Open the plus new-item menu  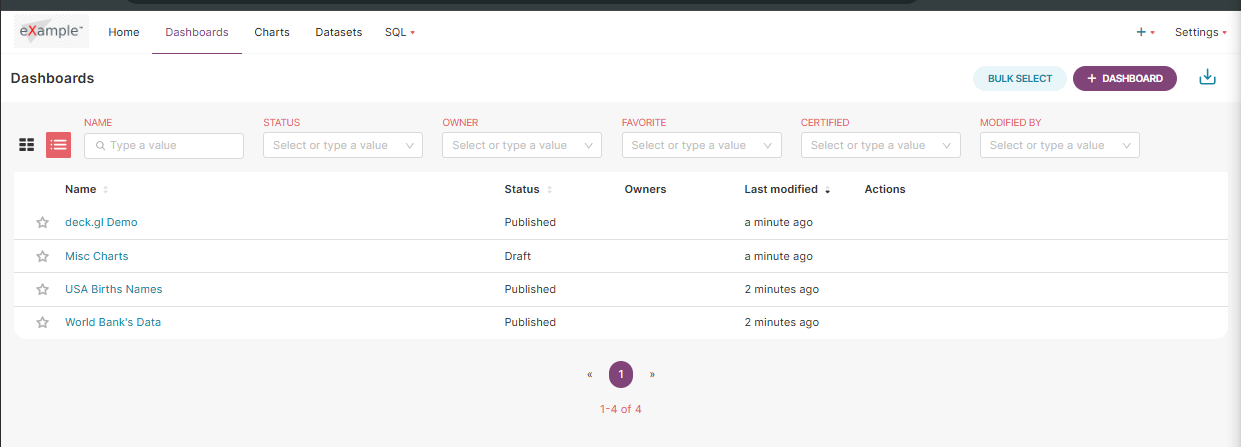click(x=1145, y=32)
